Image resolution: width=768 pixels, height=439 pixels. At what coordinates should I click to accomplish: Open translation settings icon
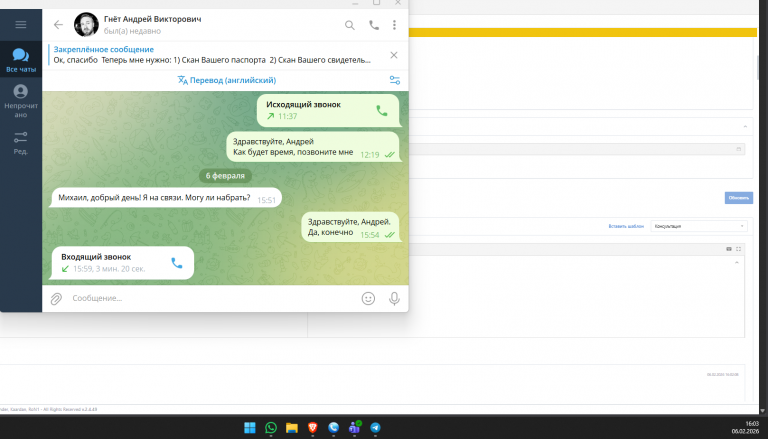pyautogui.click(x=394, y=80)
